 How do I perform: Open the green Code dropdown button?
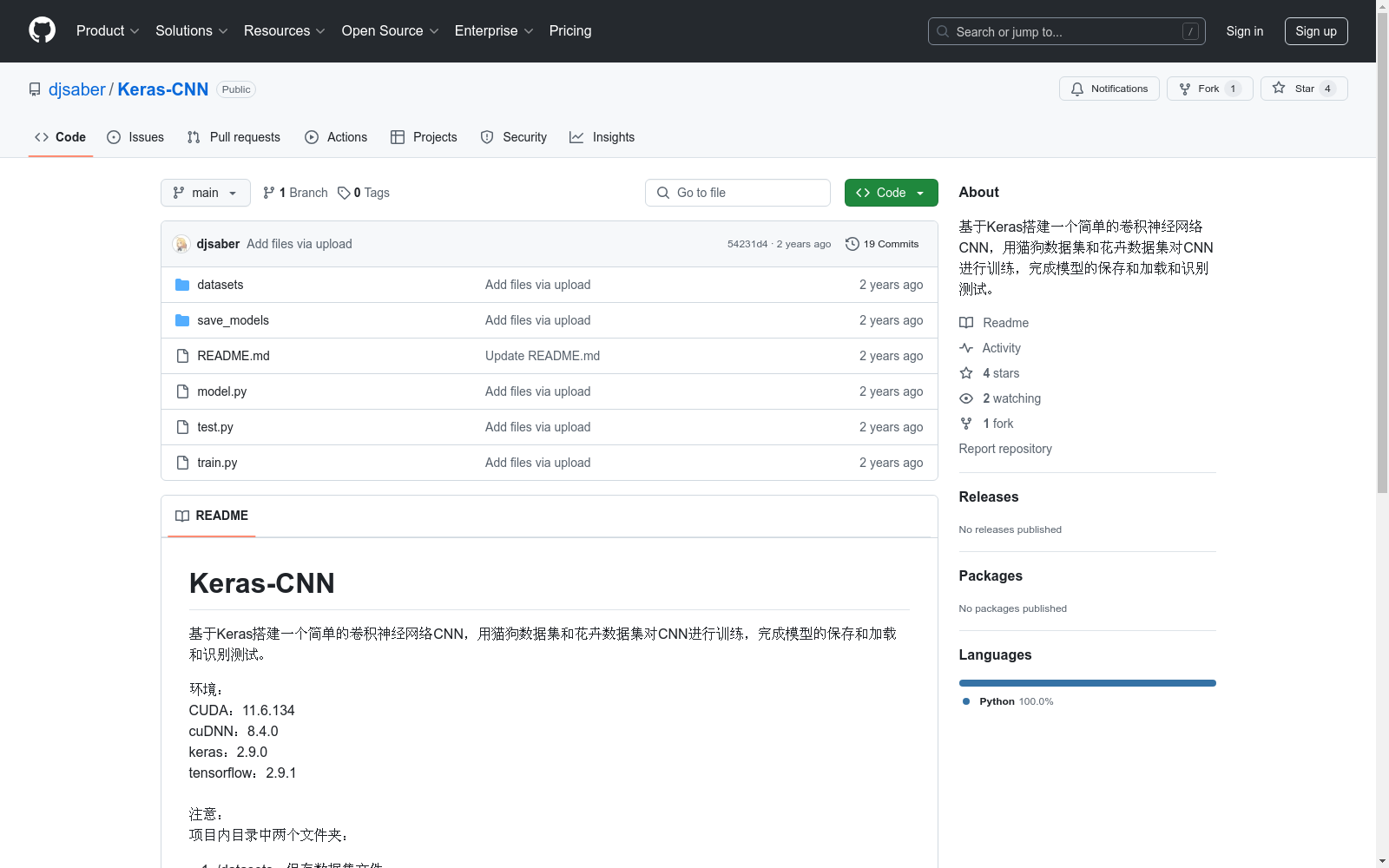click(892, 193)
